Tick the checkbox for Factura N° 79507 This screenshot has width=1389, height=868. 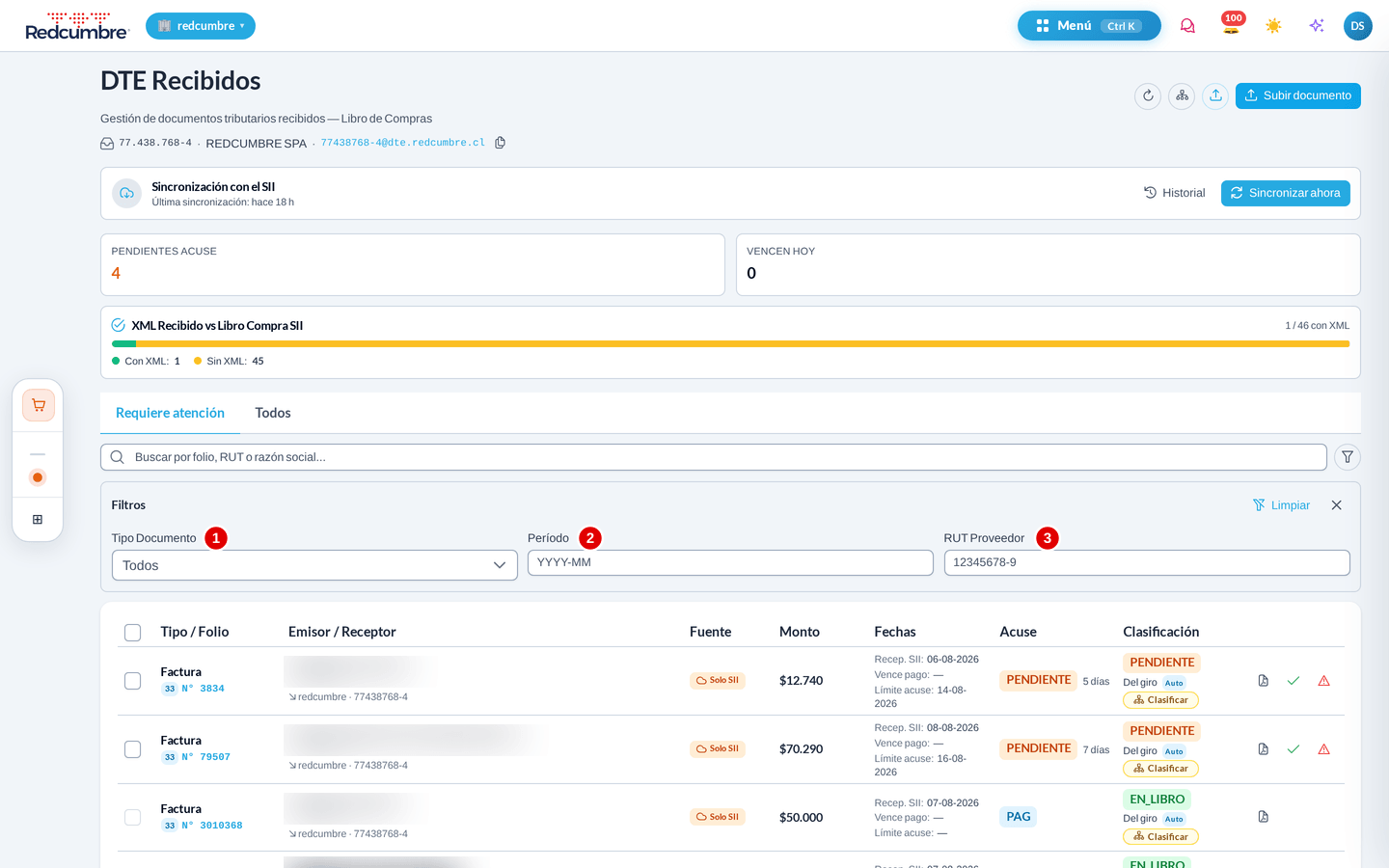(x=133, y=749)
